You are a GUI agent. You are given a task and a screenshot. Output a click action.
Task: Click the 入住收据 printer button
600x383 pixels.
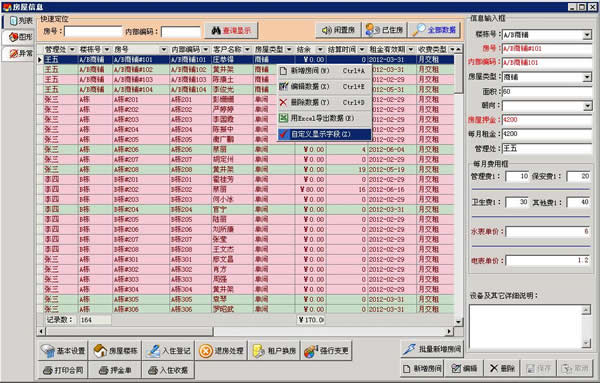click(x=168, y=370)
